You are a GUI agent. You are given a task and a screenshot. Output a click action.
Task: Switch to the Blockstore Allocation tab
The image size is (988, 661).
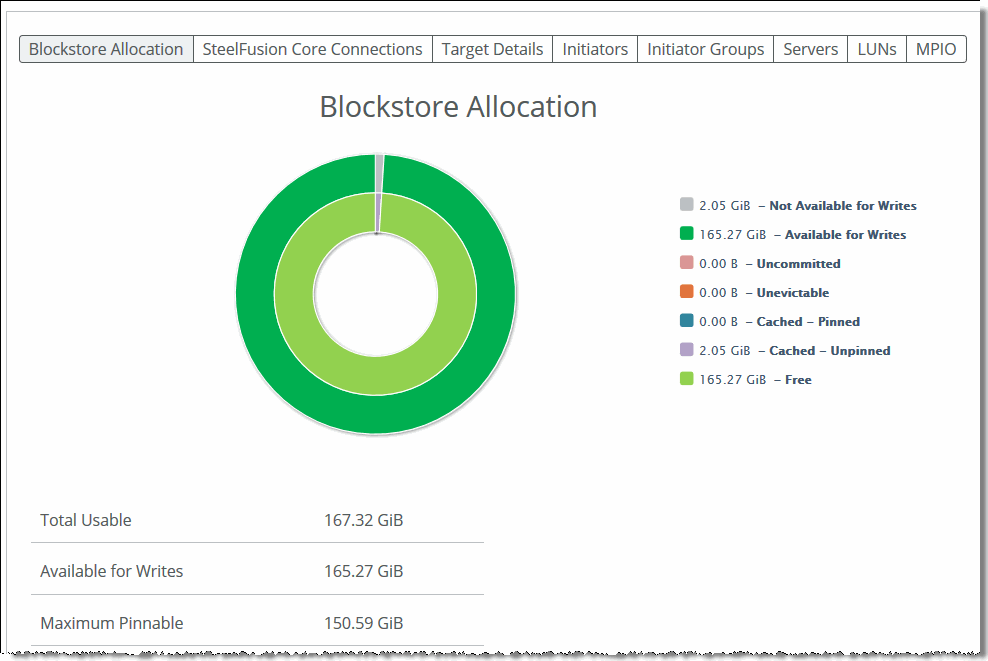106,49
